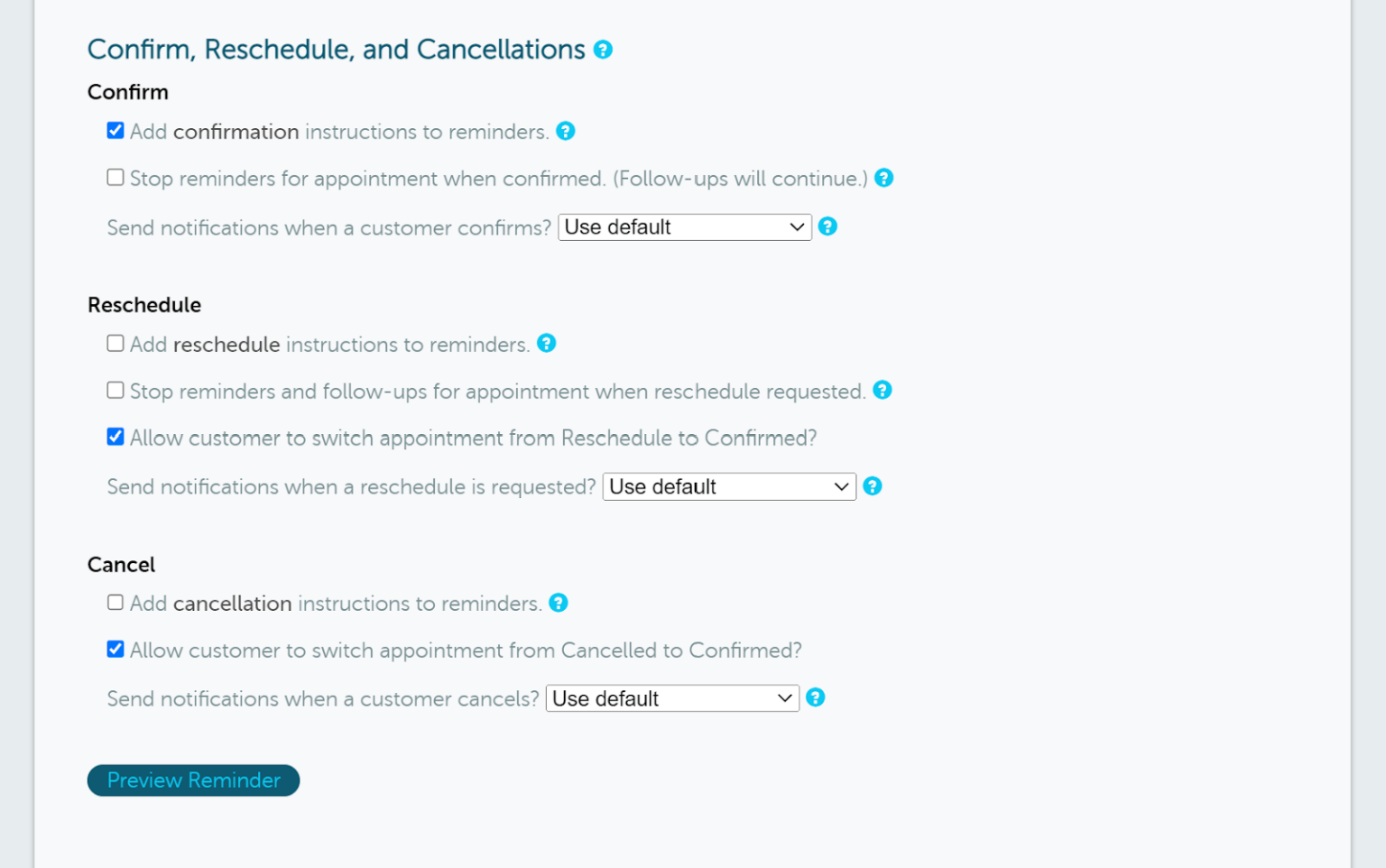
Task: Open help beside reschedule notifications dropdown
Action: [872, 486]
